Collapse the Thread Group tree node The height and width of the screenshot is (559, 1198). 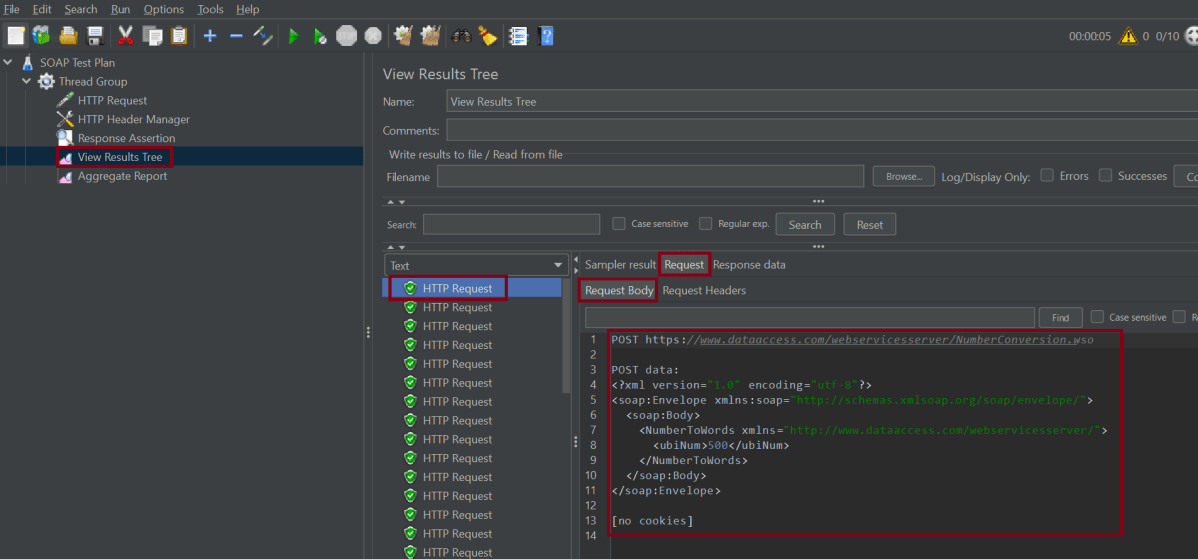pos(27,81)
